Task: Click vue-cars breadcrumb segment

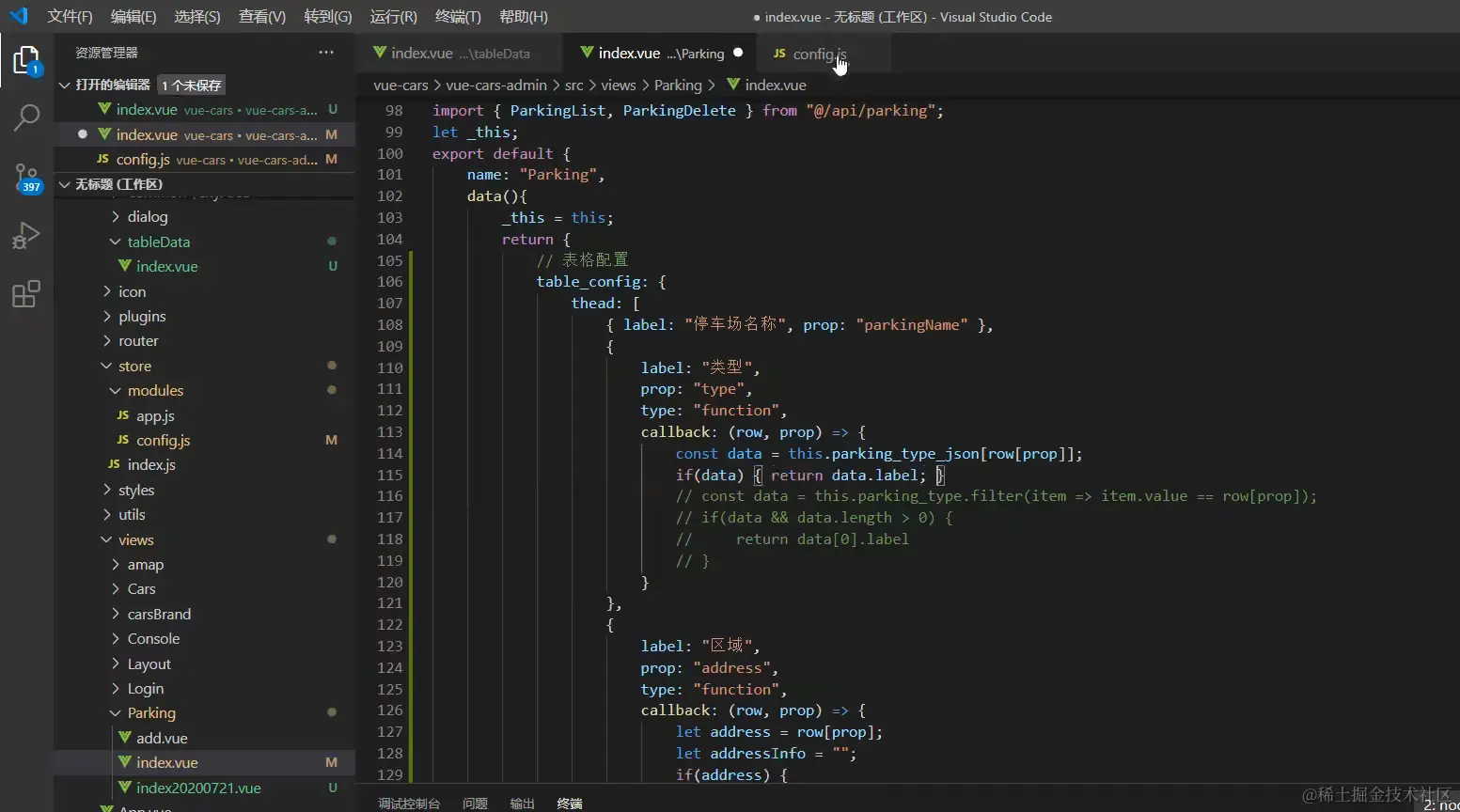Action: (x=400, y=85)
